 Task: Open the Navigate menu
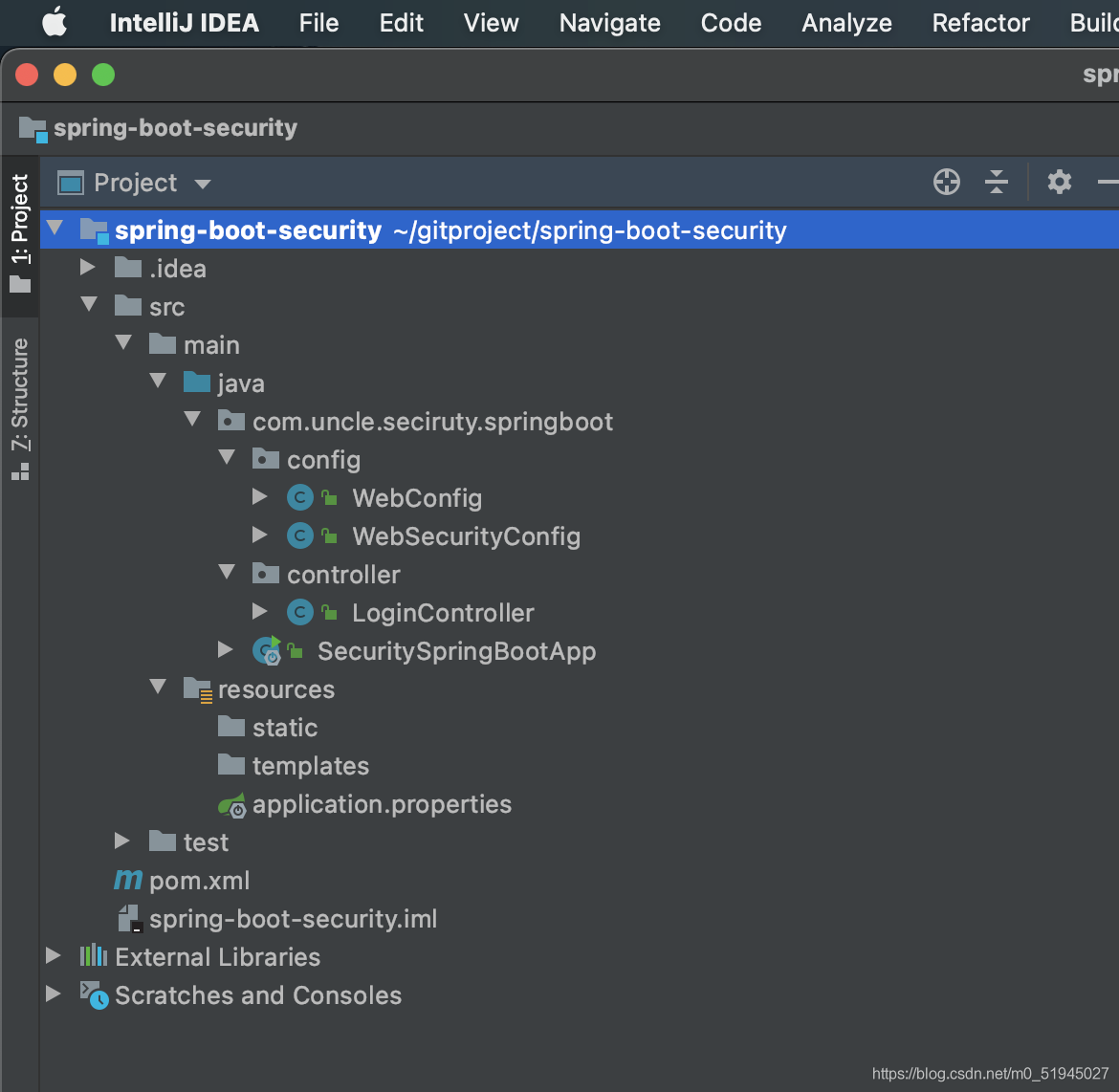(609, 23)
